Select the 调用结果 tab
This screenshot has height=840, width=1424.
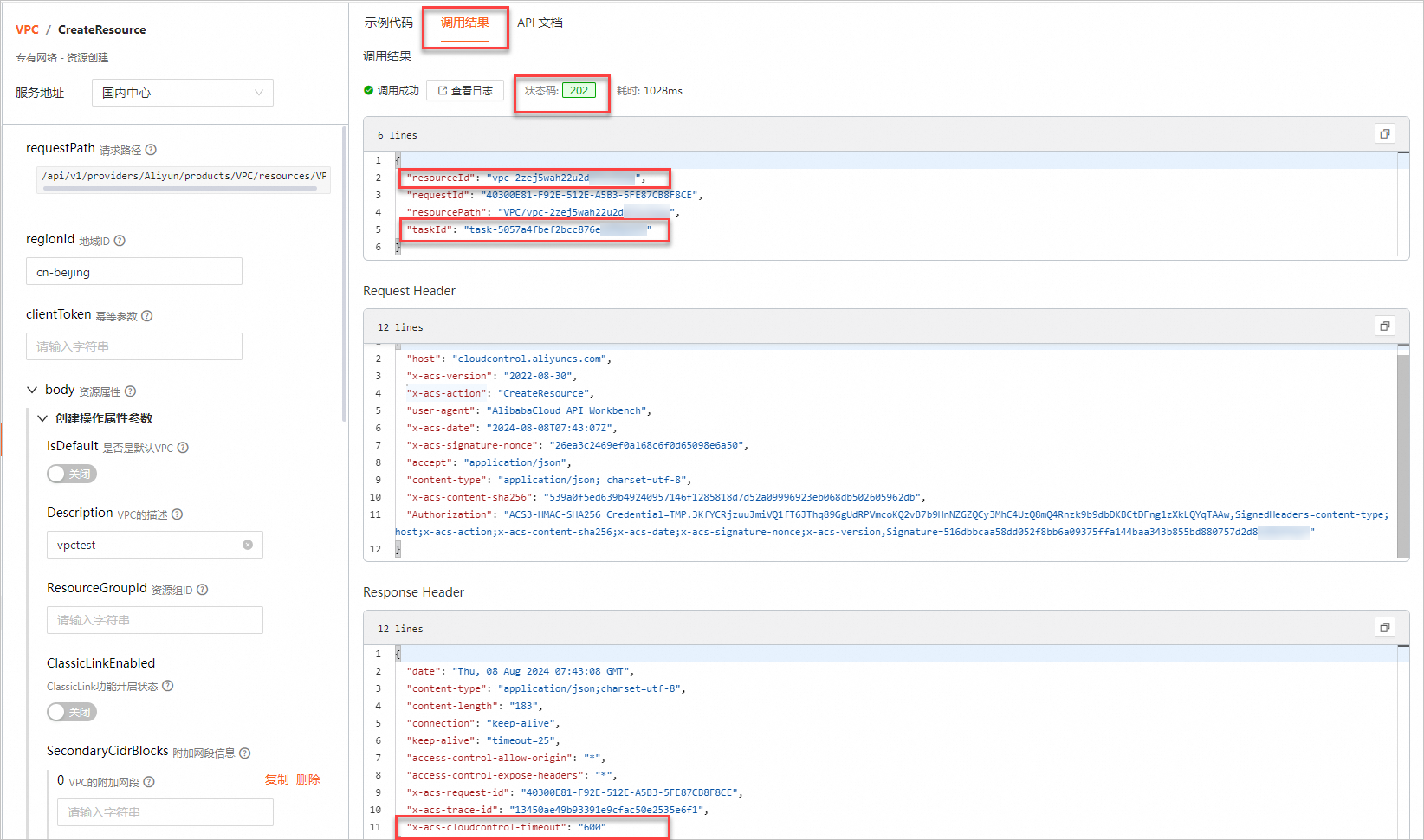465,23
